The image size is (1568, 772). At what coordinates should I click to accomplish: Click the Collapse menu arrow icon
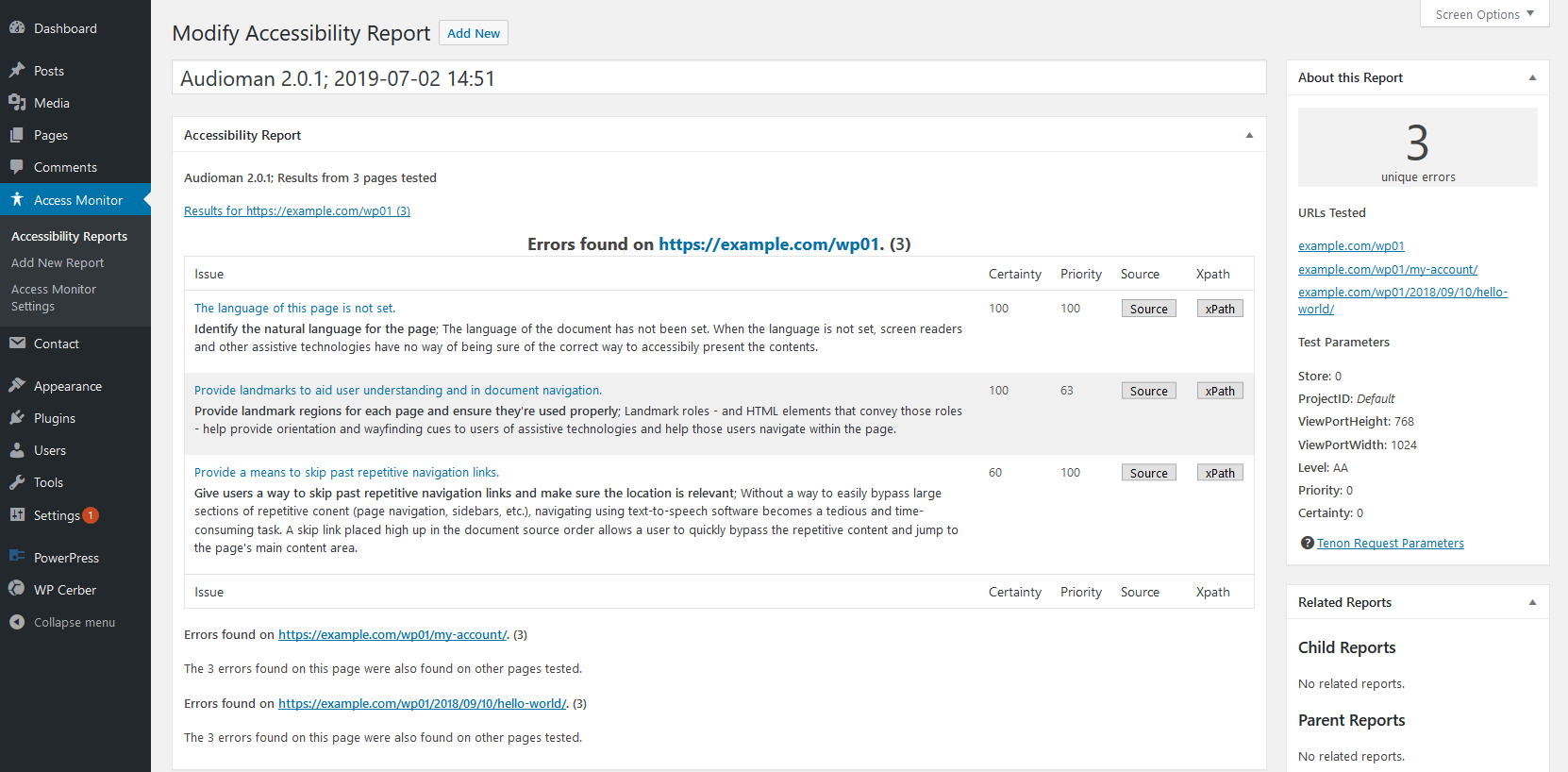click(x=17, y=622)
